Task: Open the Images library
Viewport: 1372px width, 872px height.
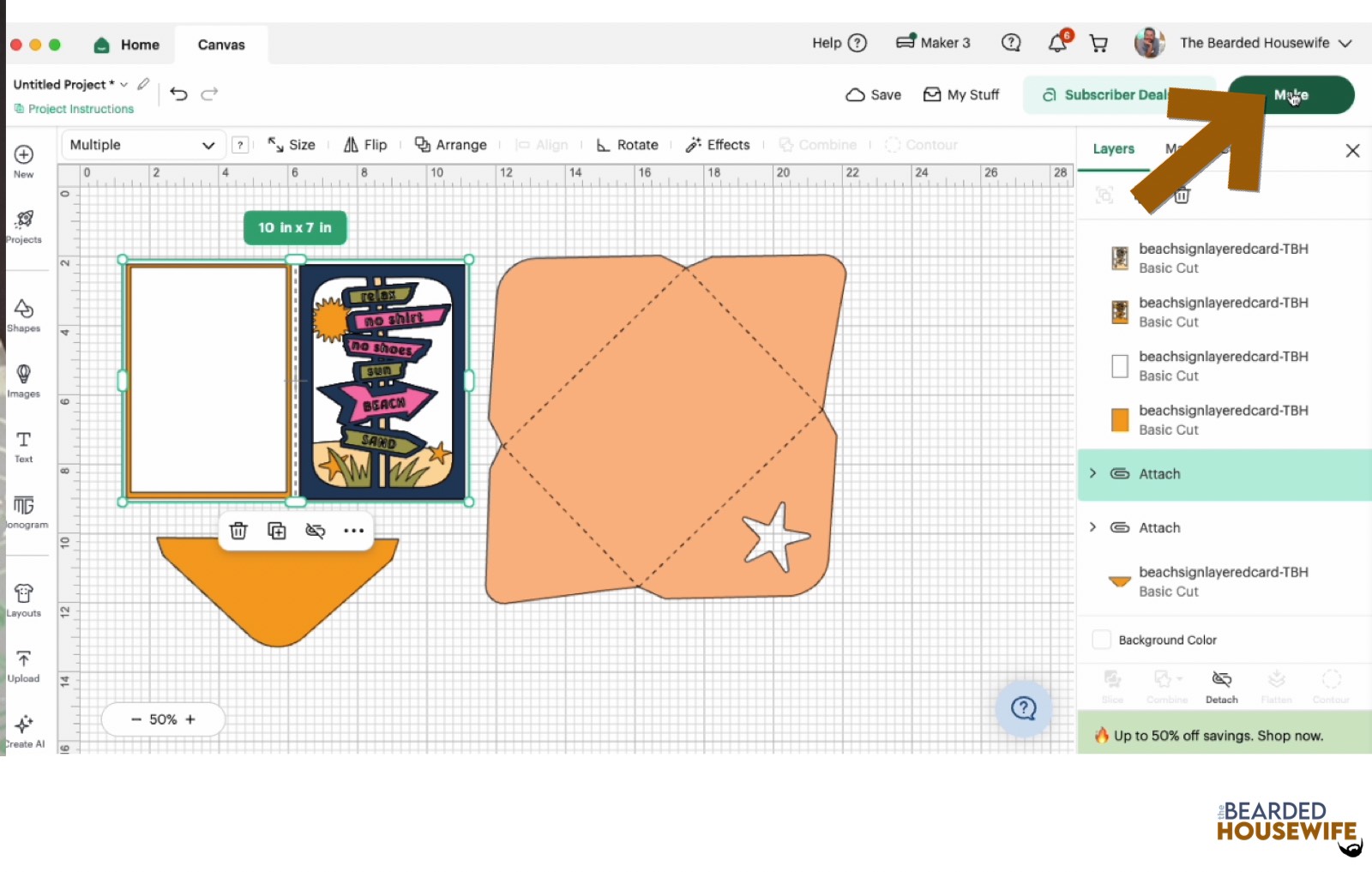Action: pos(24,381)
